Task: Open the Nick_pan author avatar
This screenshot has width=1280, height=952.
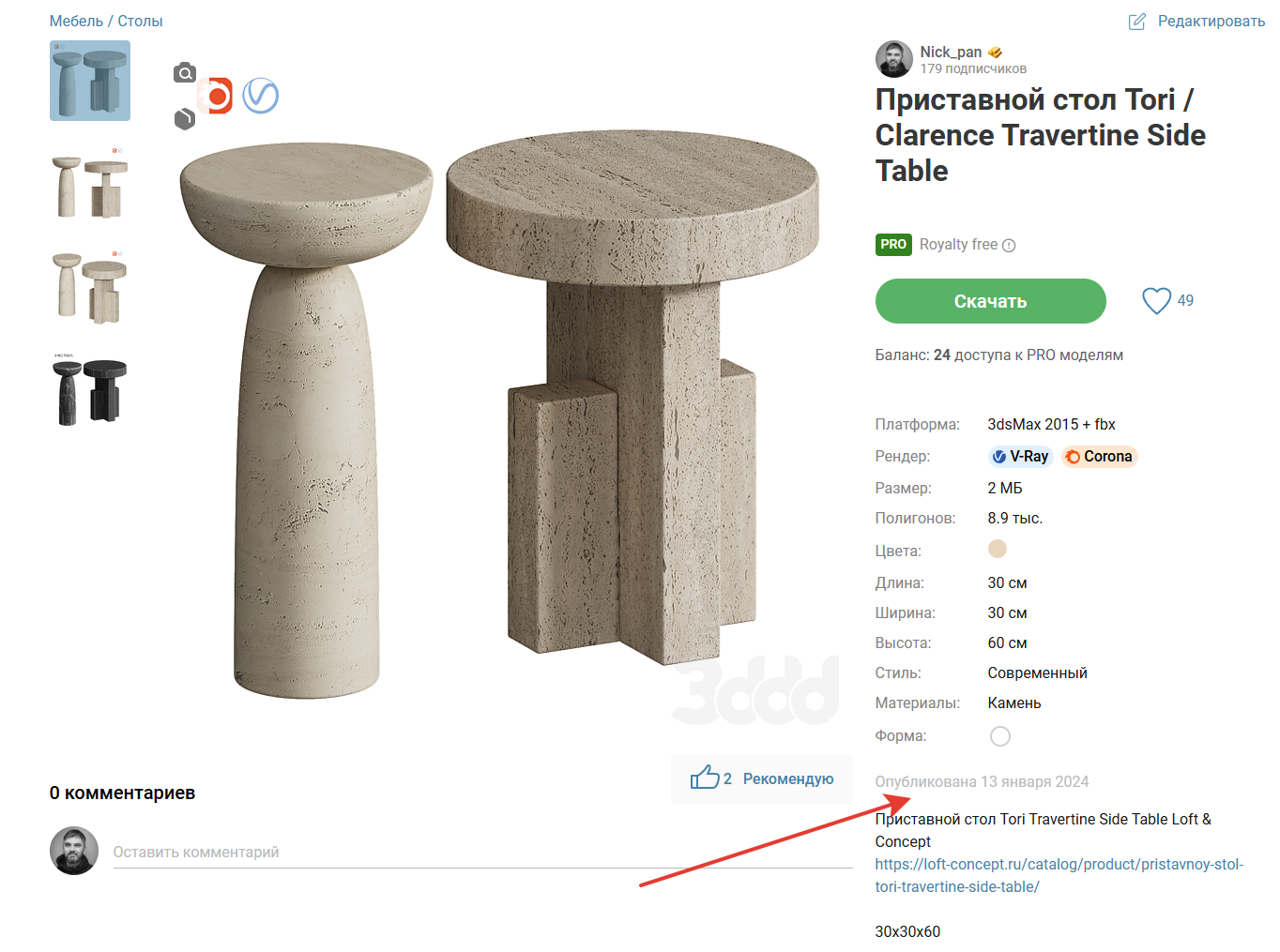Action: 893,59
